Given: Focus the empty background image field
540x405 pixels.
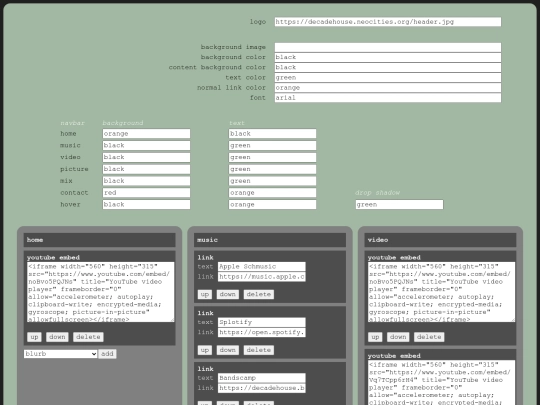Looking at the screenshot, I should coord(388,47).
